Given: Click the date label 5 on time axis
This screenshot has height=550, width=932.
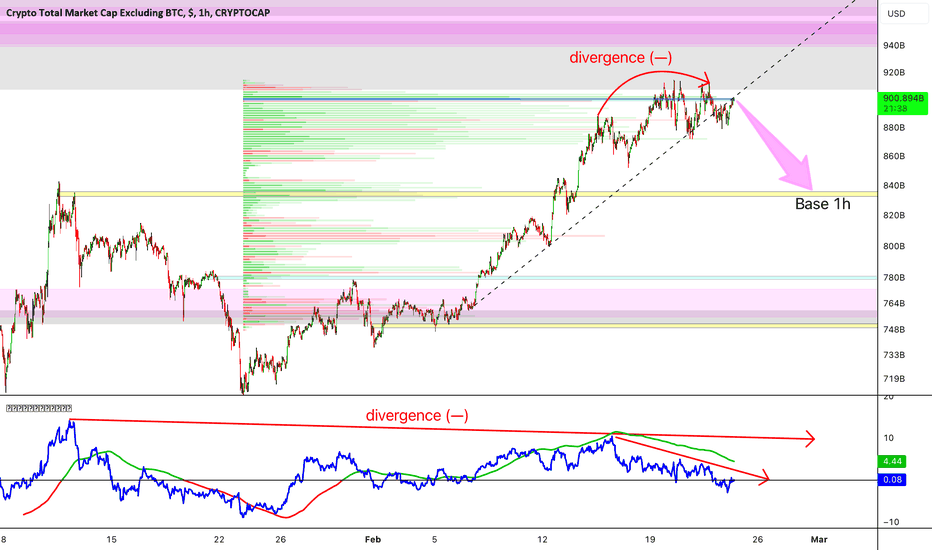Looking at the screenshot, I should pyautogui.click(x=434, y=539).
